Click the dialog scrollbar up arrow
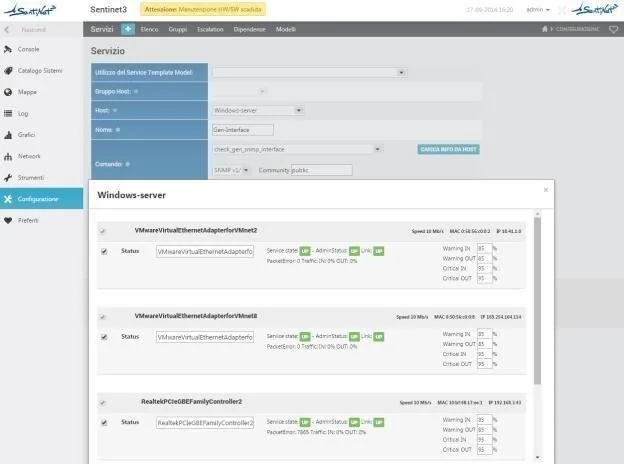This screenshot has width=624, height=464. (x=538, y=214)
